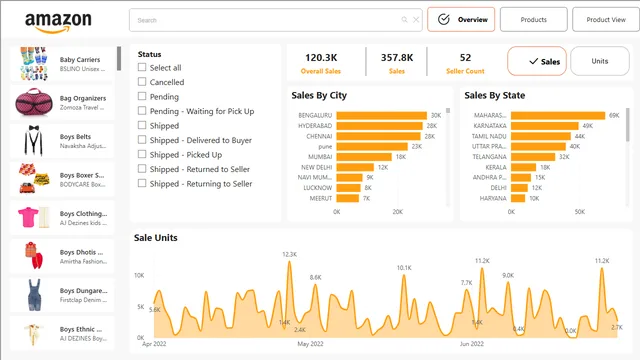Click the 10.1K peak label in Sale Units
Image resolution: width=640 pixels, height=360 pixels.
click(404, 268)
